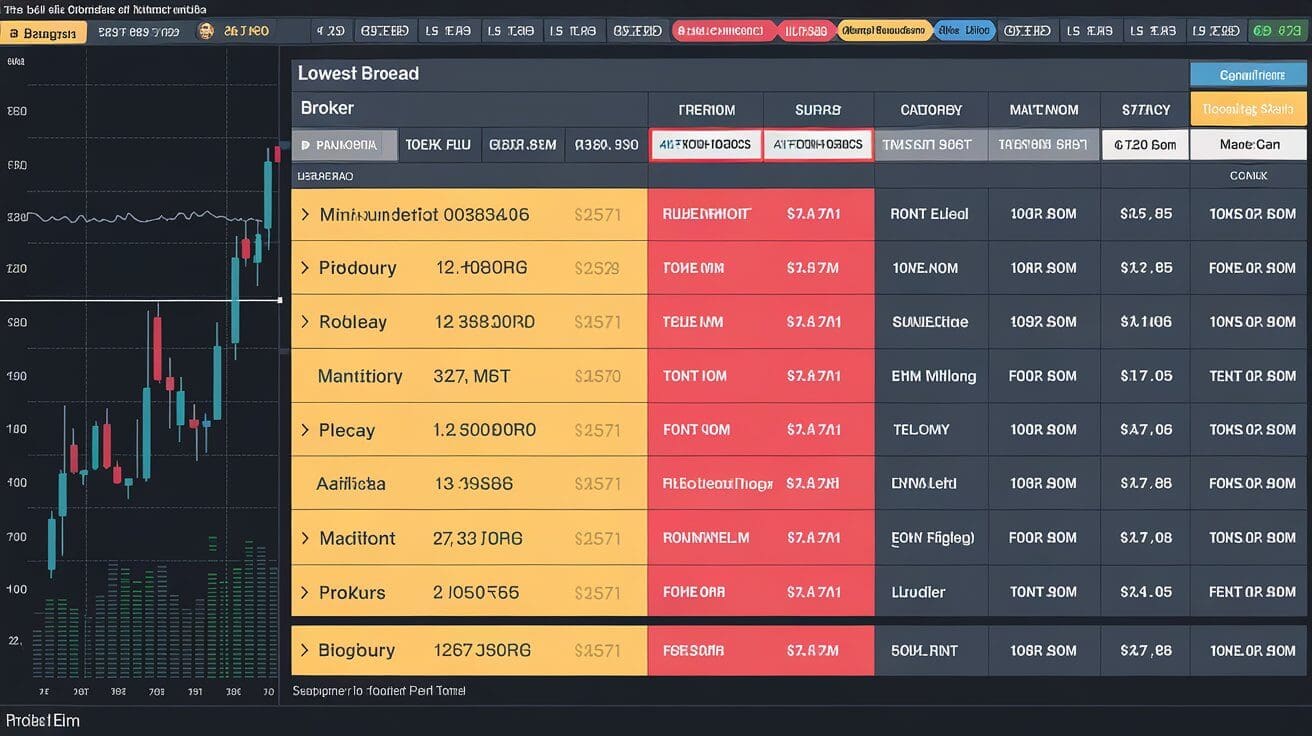Click the RONT Eleol category cell
1312x736 pixels.
click(x=930, y=214)
